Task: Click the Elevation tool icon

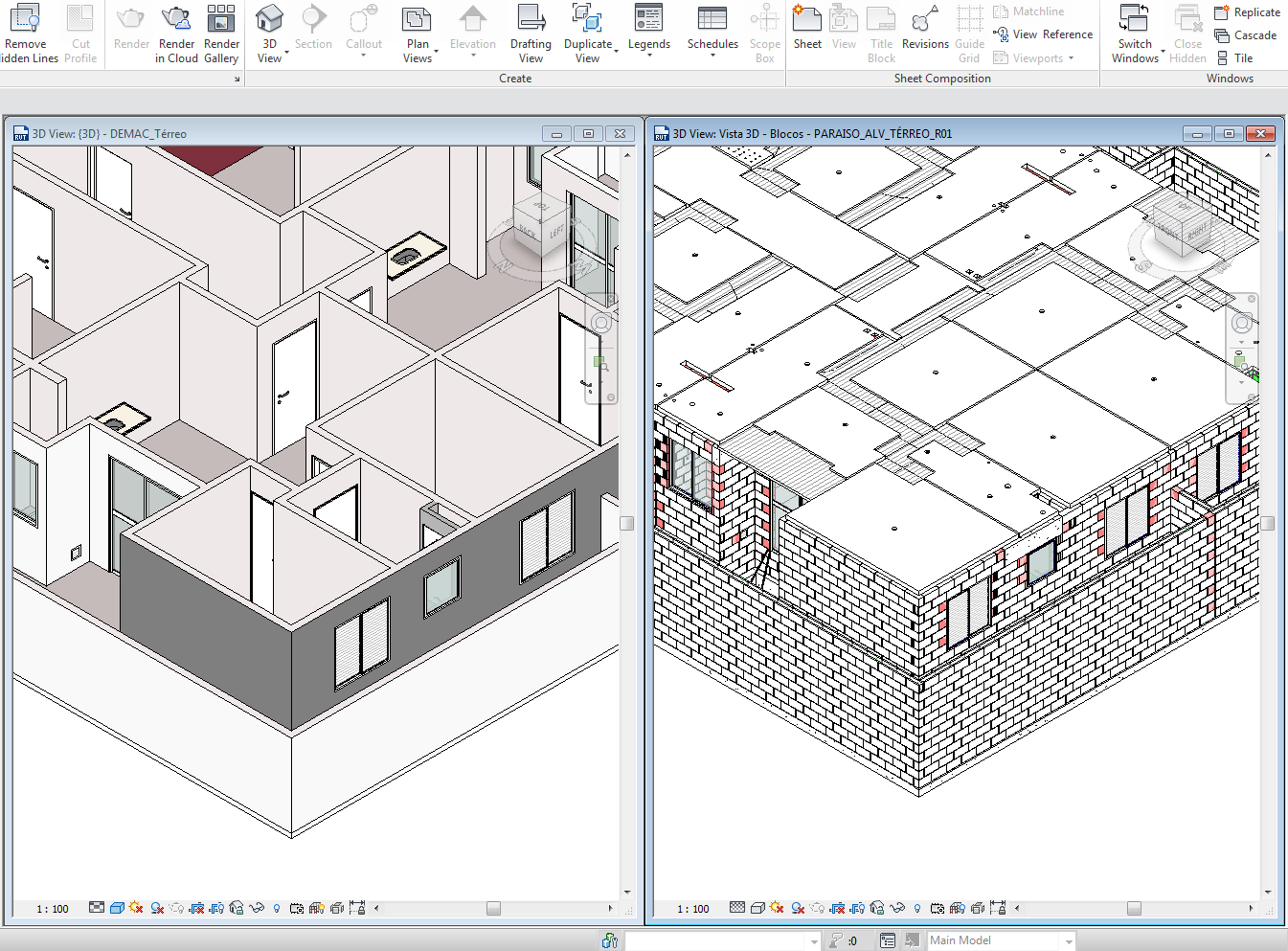Action: point(473,19)
